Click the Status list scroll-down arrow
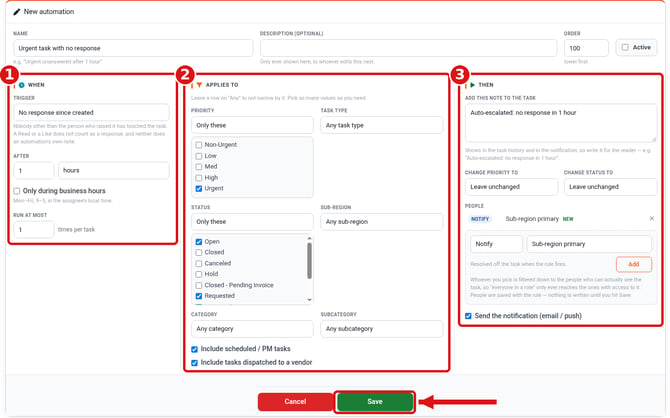This screenshot has width=670, height=418. click(x=309, y=300)
